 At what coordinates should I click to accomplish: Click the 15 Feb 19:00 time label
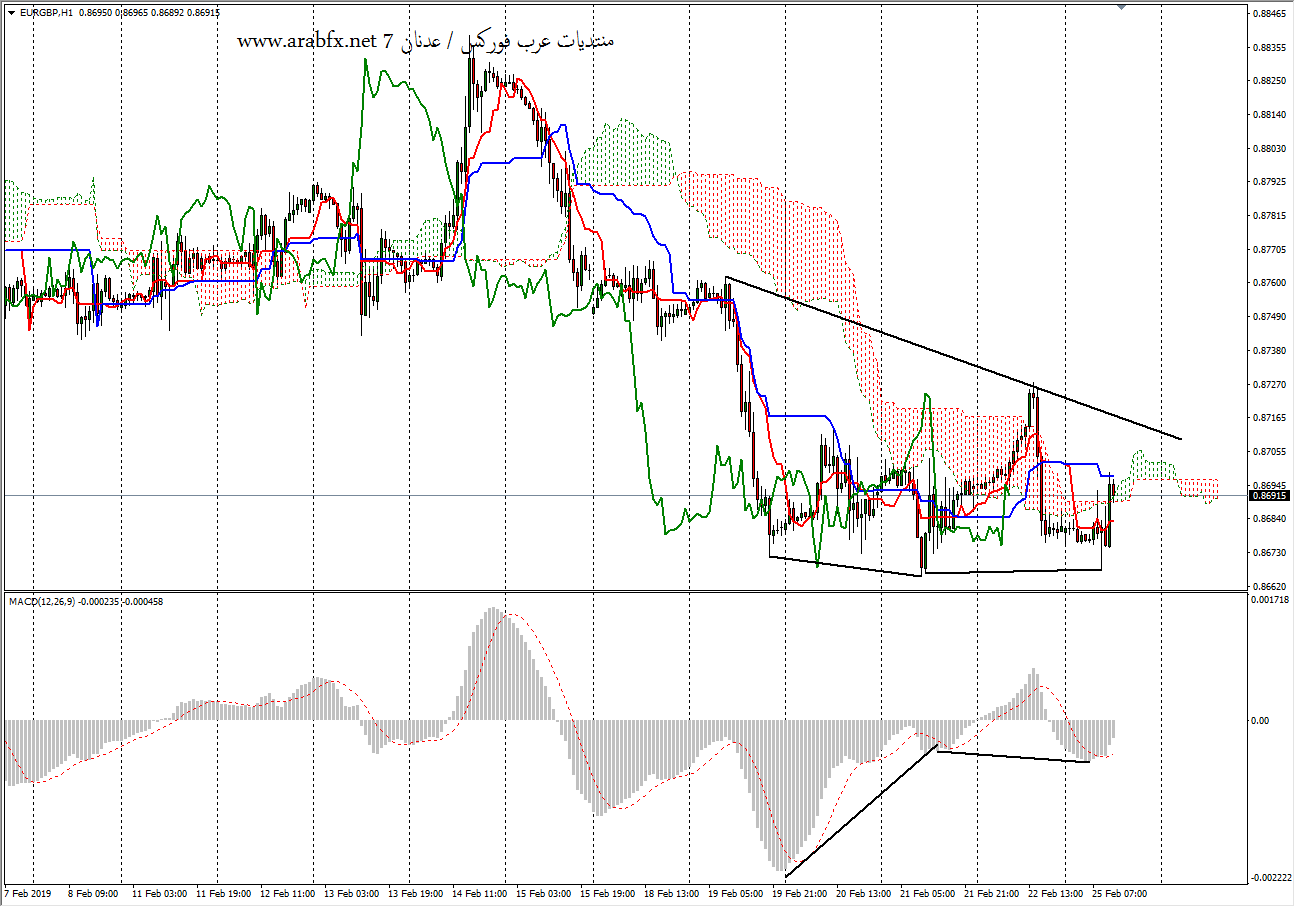click(609, 893)
